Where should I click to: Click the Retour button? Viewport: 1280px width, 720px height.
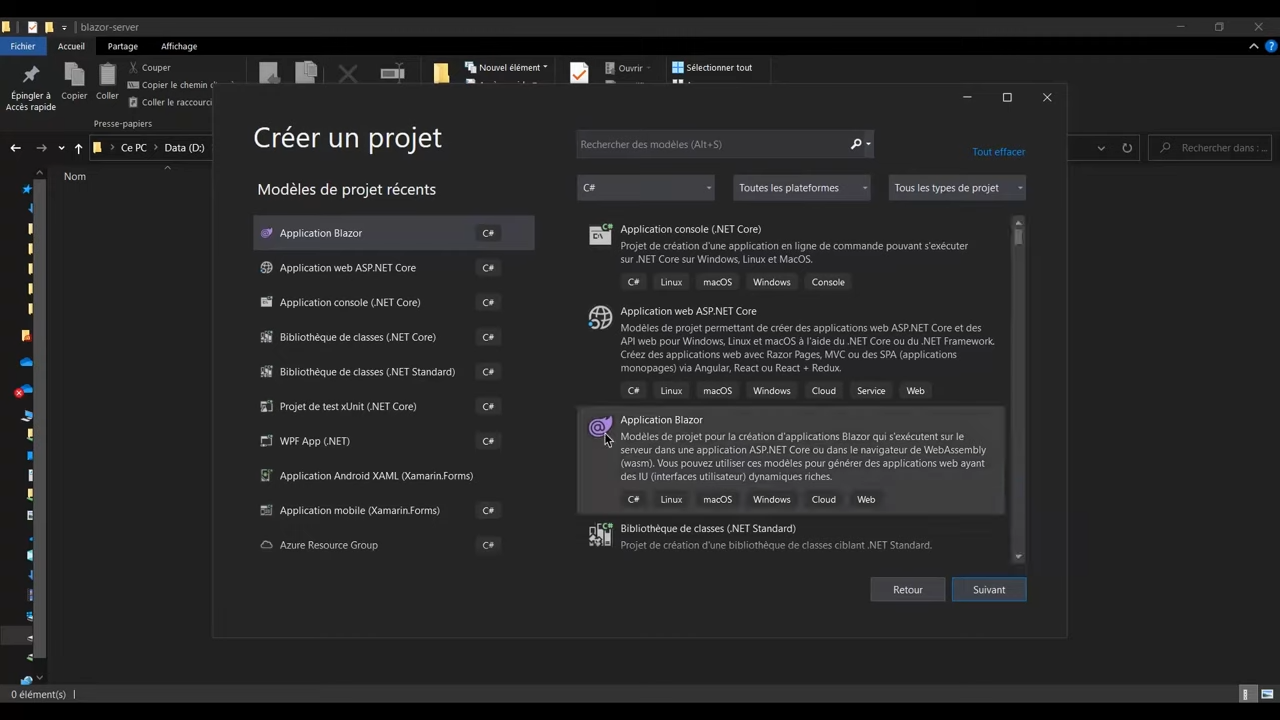[907, 589]
